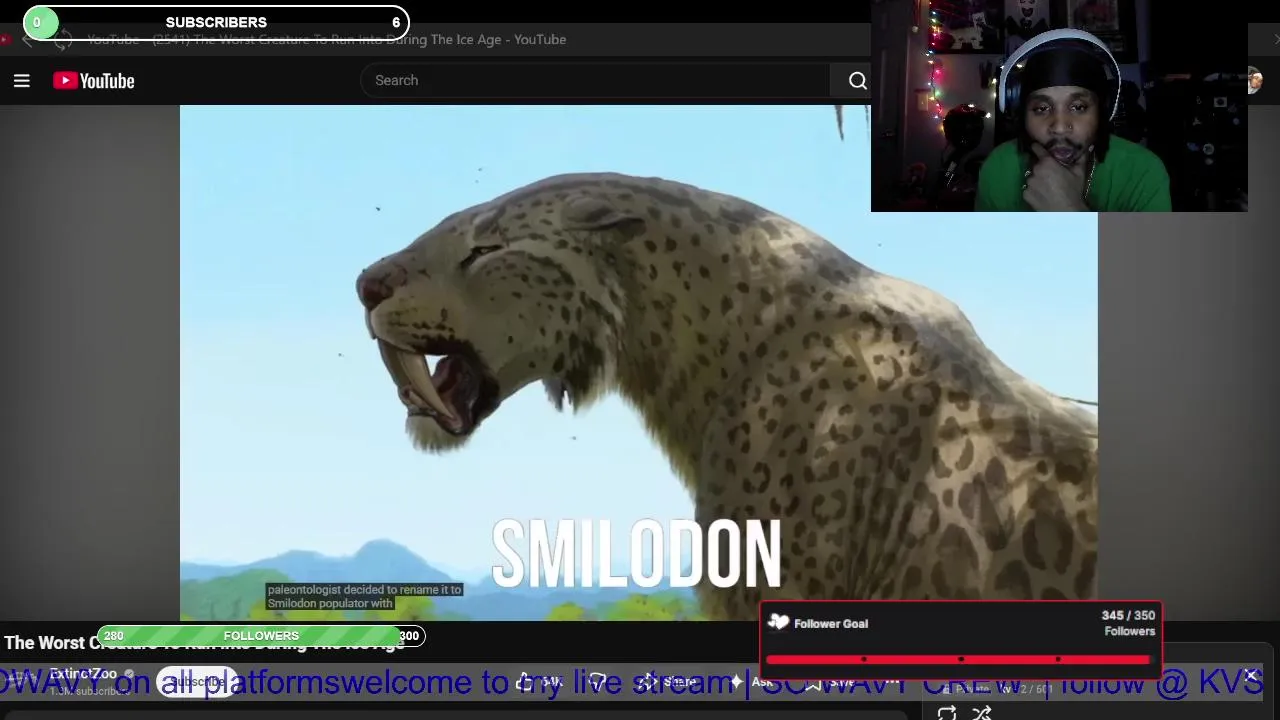Focus the YouTube Search field
This screenshot has height=720, width=1280.
(595, 80)
